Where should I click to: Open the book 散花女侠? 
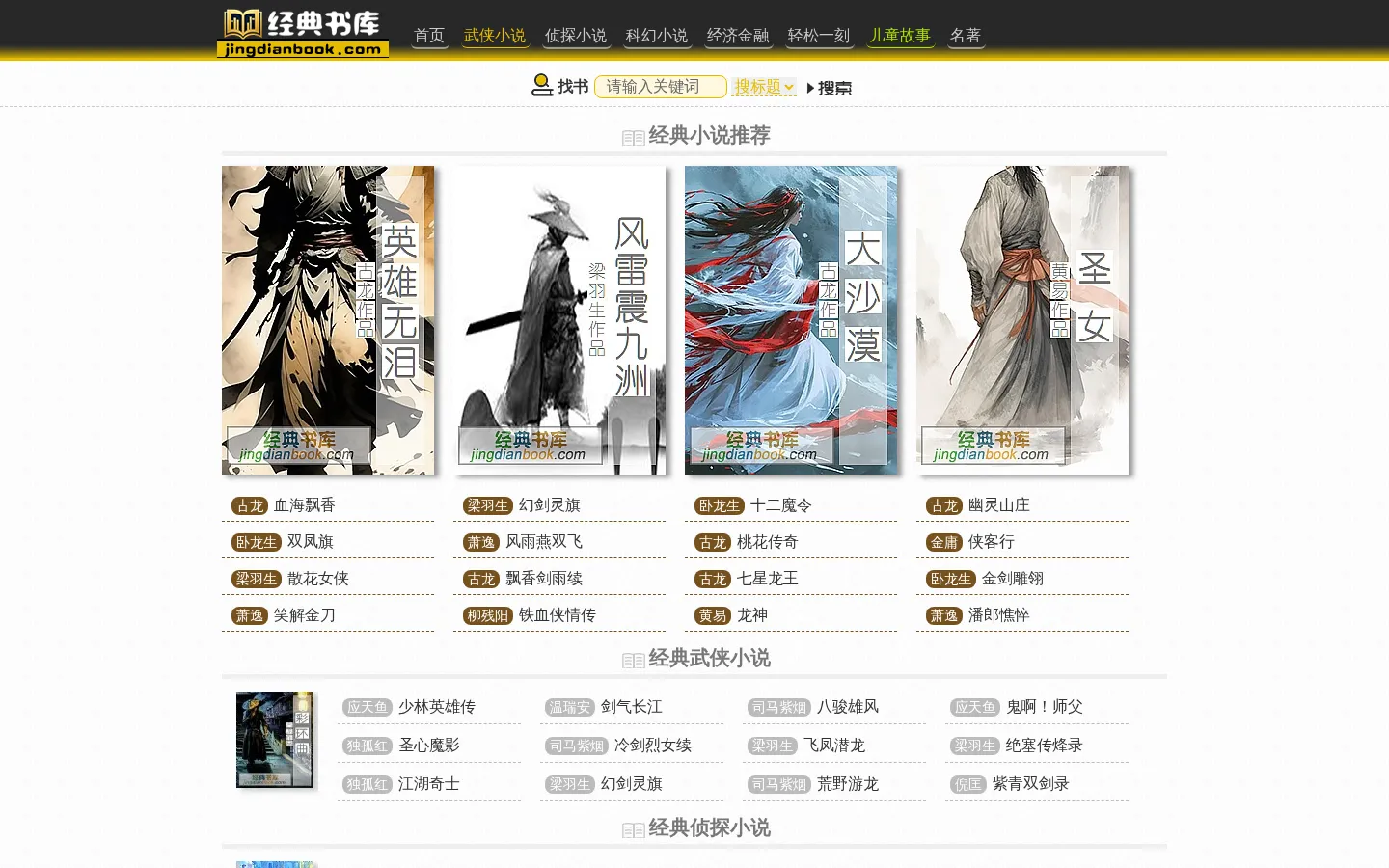318,579
